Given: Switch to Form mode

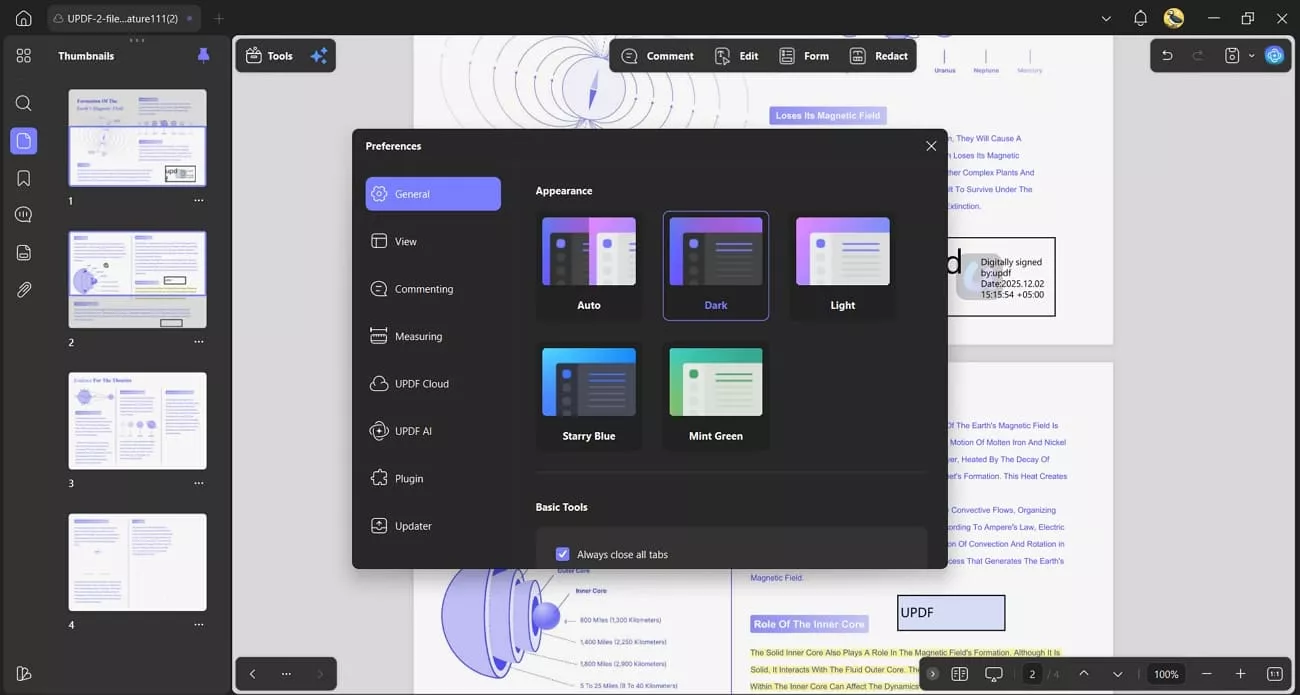Looking at the screenshot, I should [x=804, y=56].
